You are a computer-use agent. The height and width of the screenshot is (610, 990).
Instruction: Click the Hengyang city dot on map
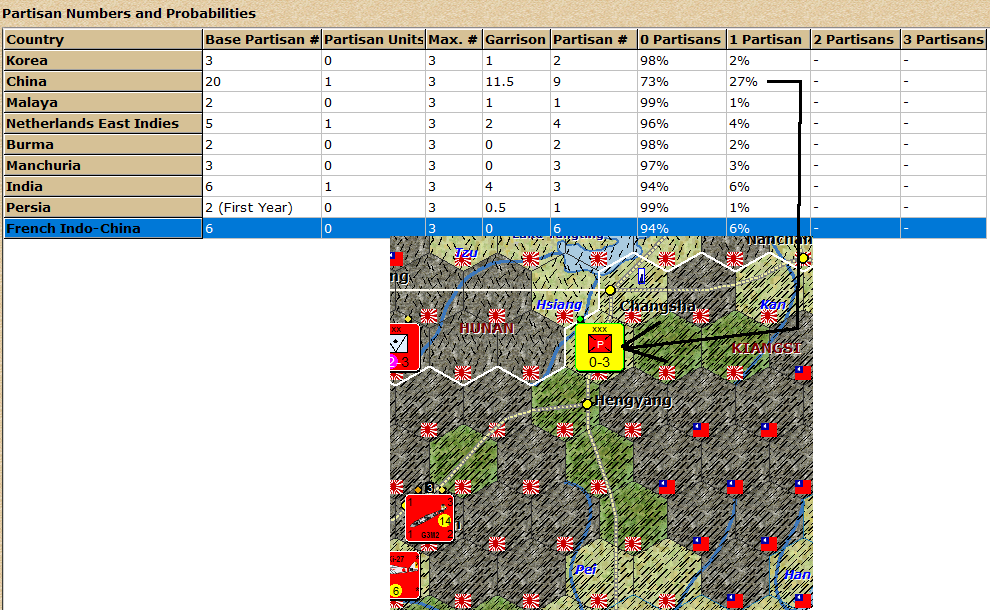coord(587,404)
